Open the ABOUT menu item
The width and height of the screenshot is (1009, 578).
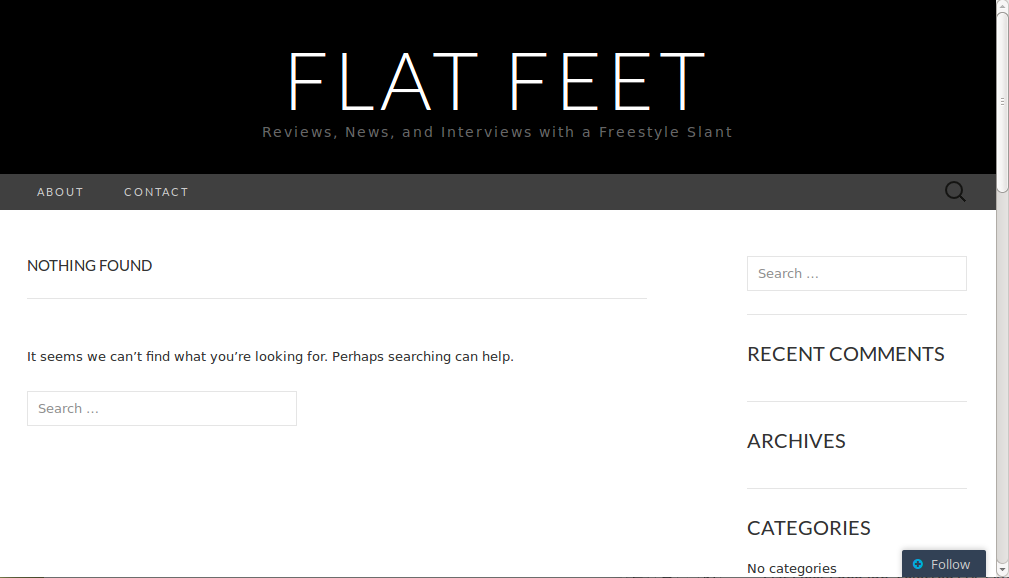tap(60, 192)
